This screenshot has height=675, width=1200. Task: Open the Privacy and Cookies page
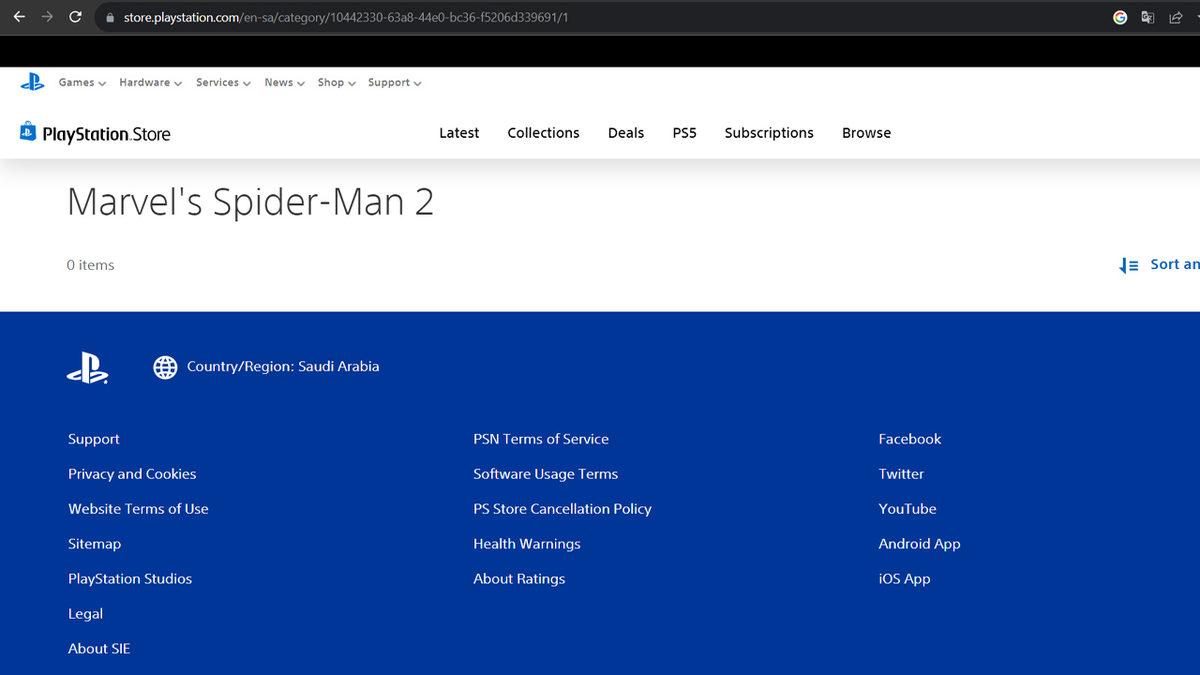[x=131, y=473]
